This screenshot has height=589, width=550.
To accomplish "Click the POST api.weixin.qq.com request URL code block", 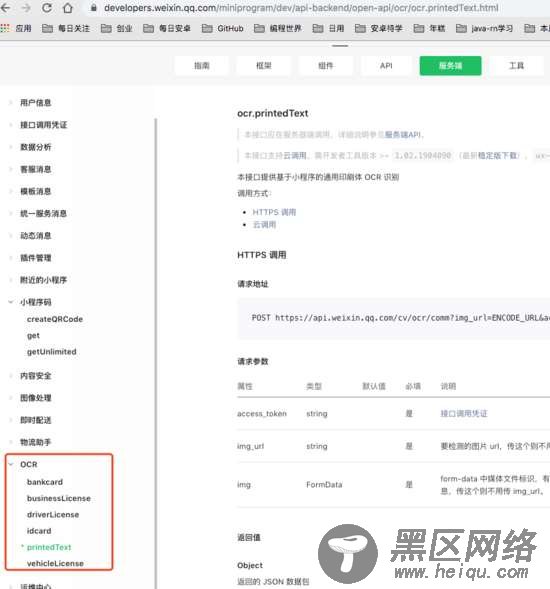I will click(x=393, y=318).
